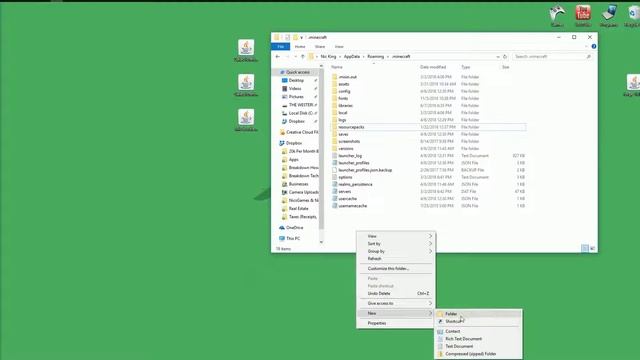Choose Undo Delete in context menu
This screenshot has width=640, height=360.
[x=396, y=293]
